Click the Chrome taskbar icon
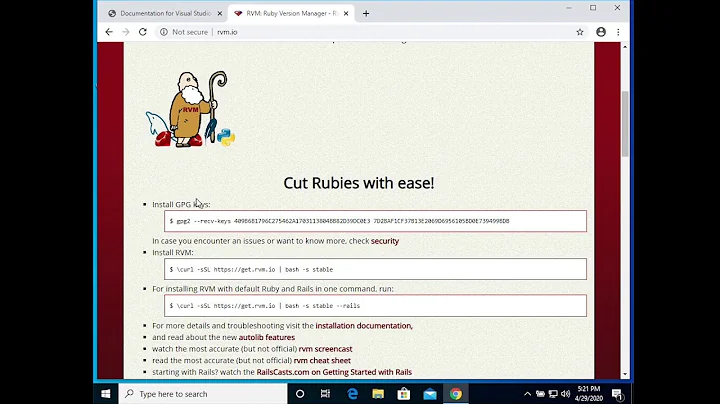The height and width of the screenshot is (404, 720). pyautogui.click(x=456, y=394)
